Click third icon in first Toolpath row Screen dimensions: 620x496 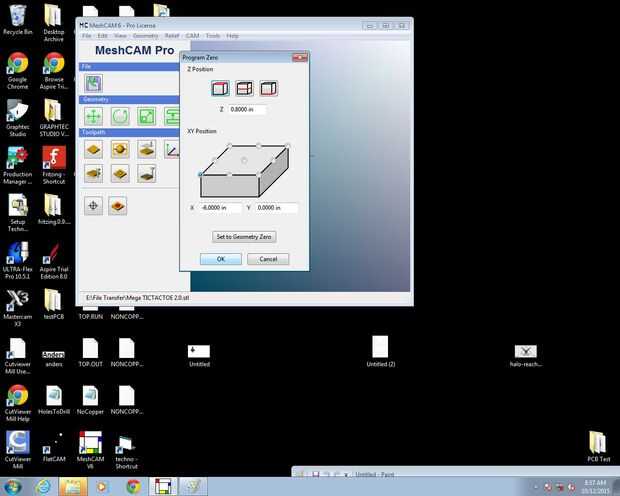tap(146, 150)
